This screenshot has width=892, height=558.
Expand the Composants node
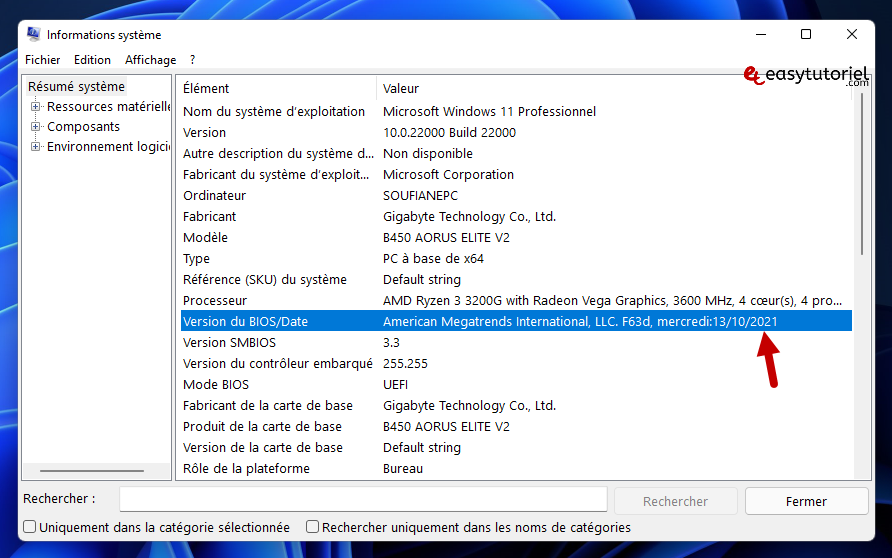click(35, 126)
